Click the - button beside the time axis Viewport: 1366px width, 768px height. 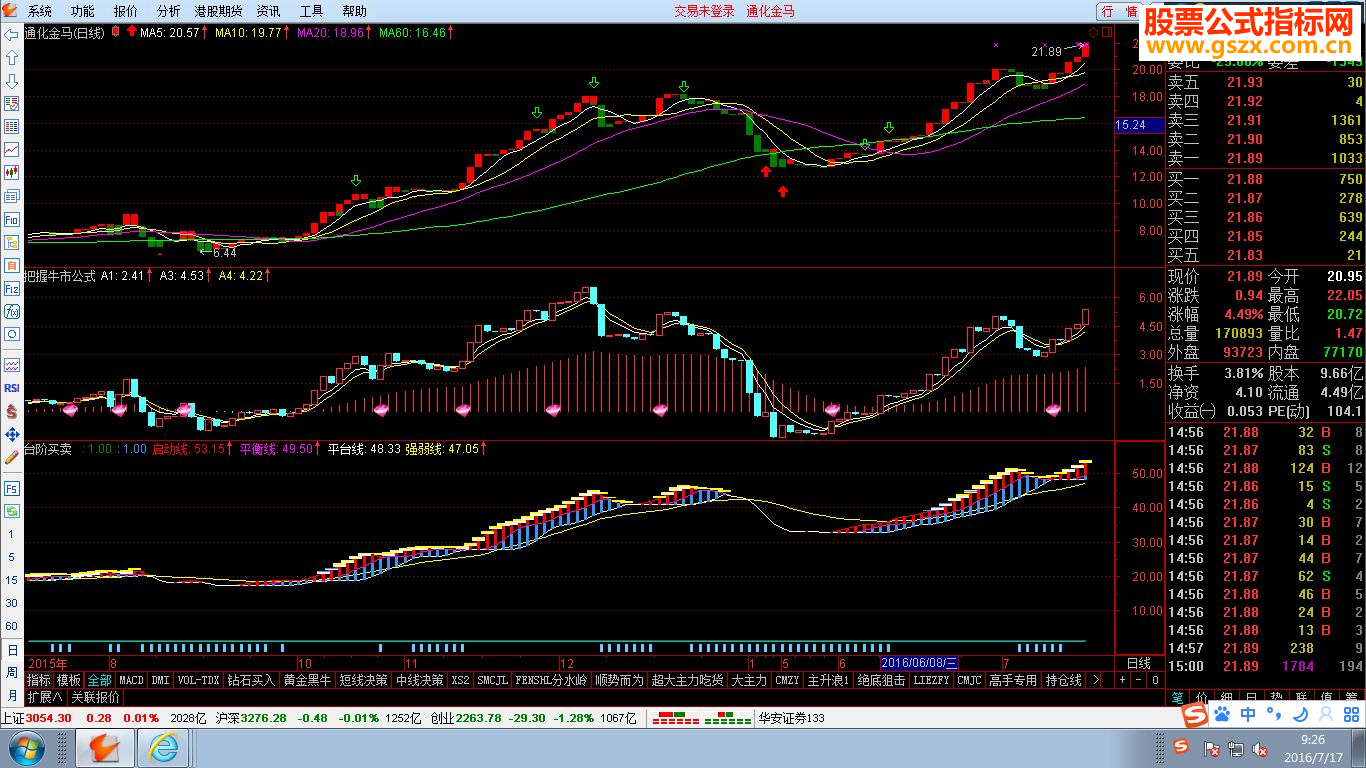pos(1138,679)
